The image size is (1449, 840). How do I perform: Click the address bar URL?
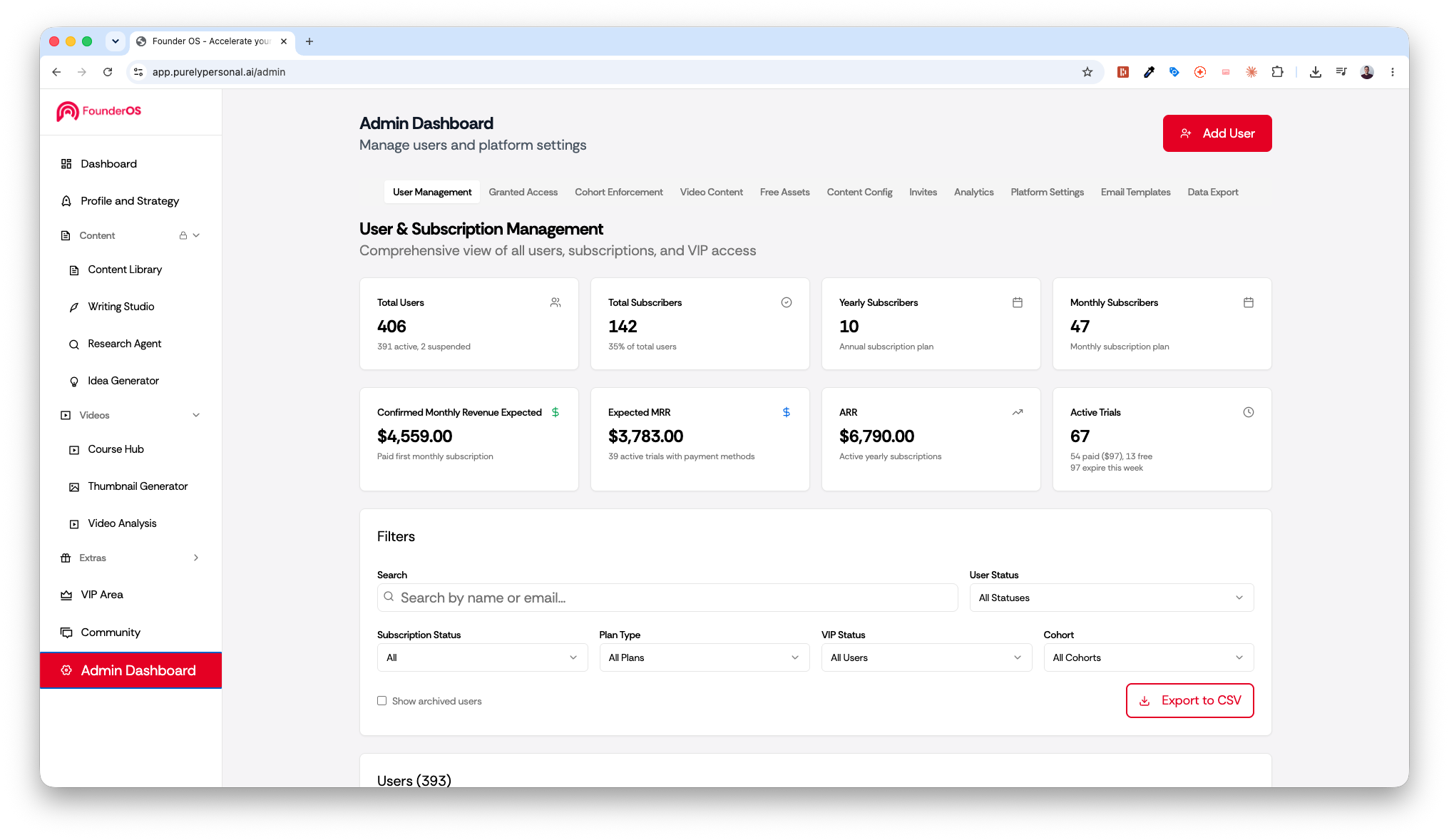pos(218,72)
